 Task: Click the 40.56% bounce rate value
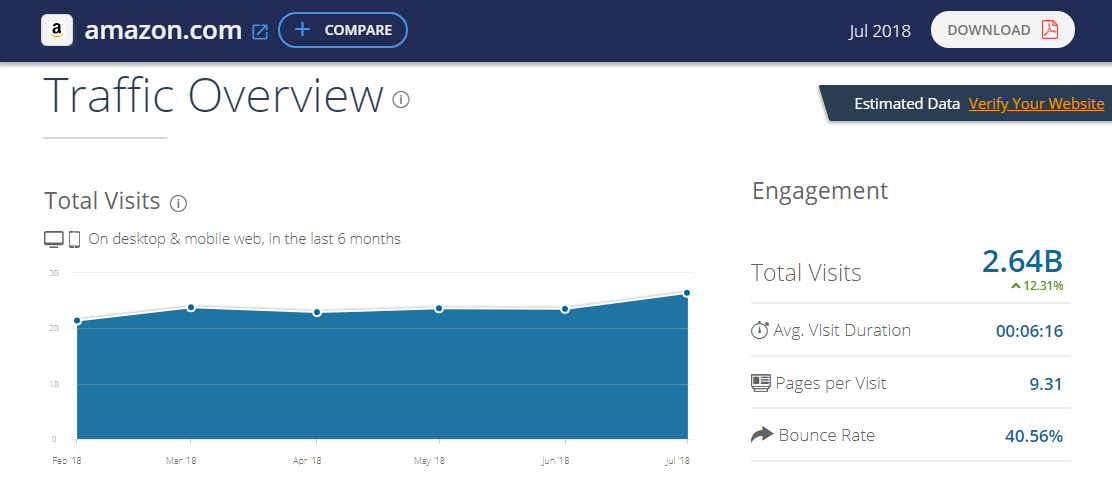(x=1034, y=436)
